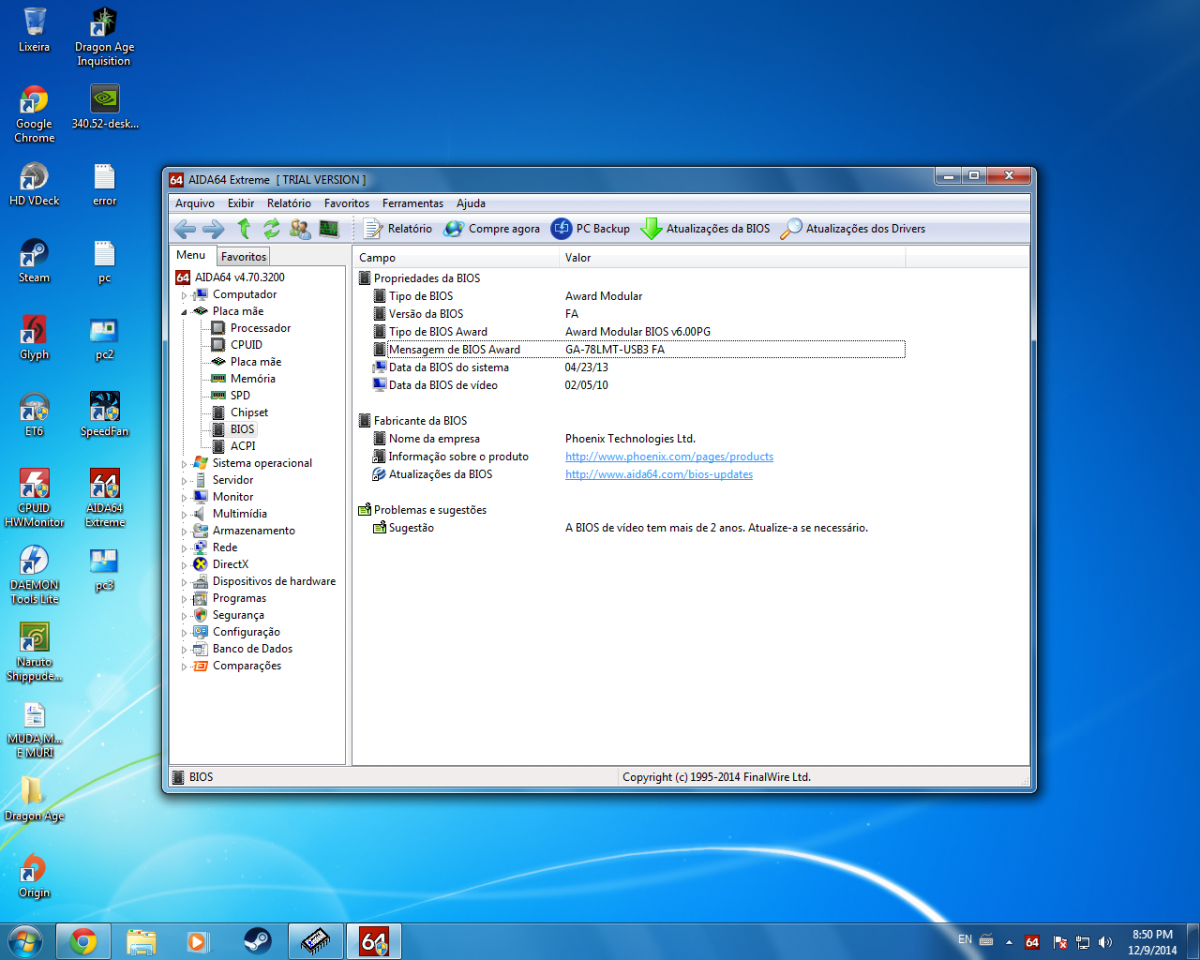
Task: Click Atualizações dos Drivers toolbar button
Action: 853,229
